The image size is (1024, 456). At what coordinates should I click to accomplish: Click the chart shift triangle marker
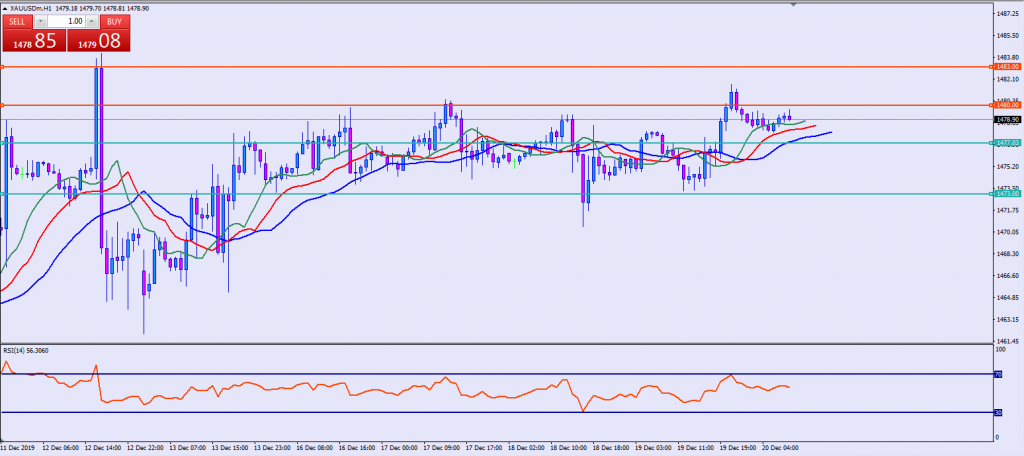[793, 4]
